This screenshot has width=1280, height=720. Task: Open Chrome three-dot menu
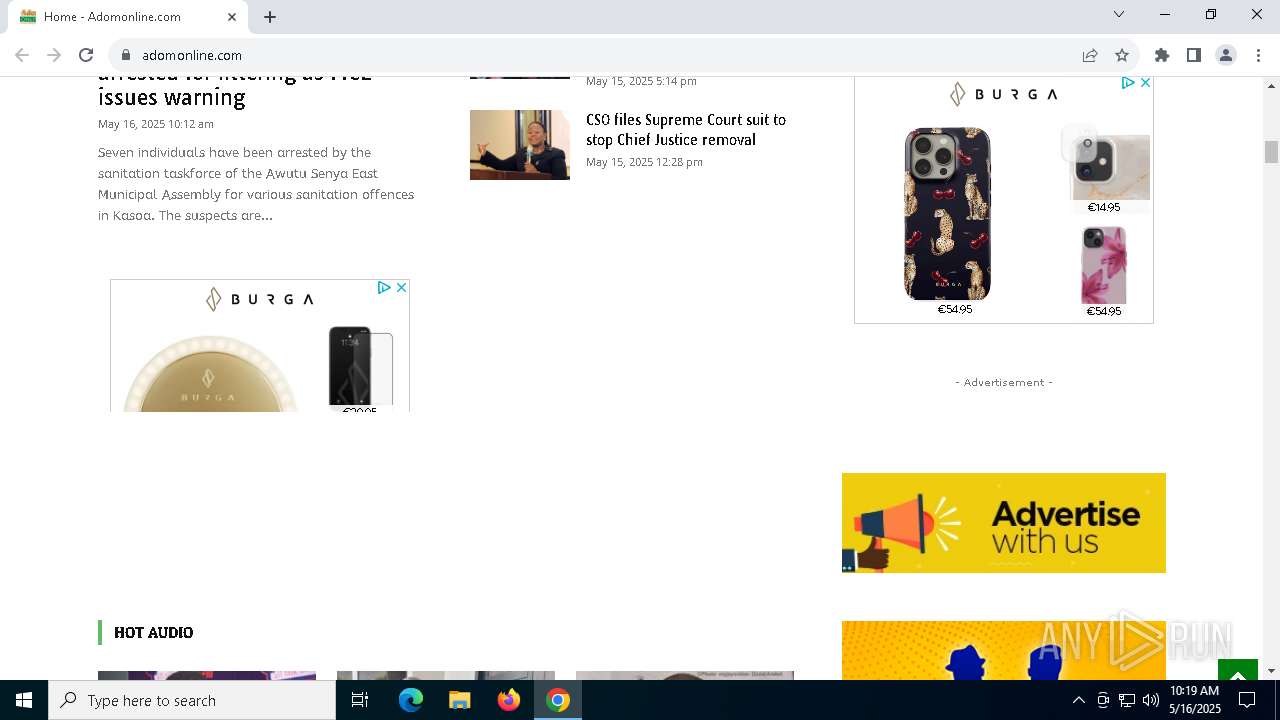pyautogui.click(x=1258, y=55)
